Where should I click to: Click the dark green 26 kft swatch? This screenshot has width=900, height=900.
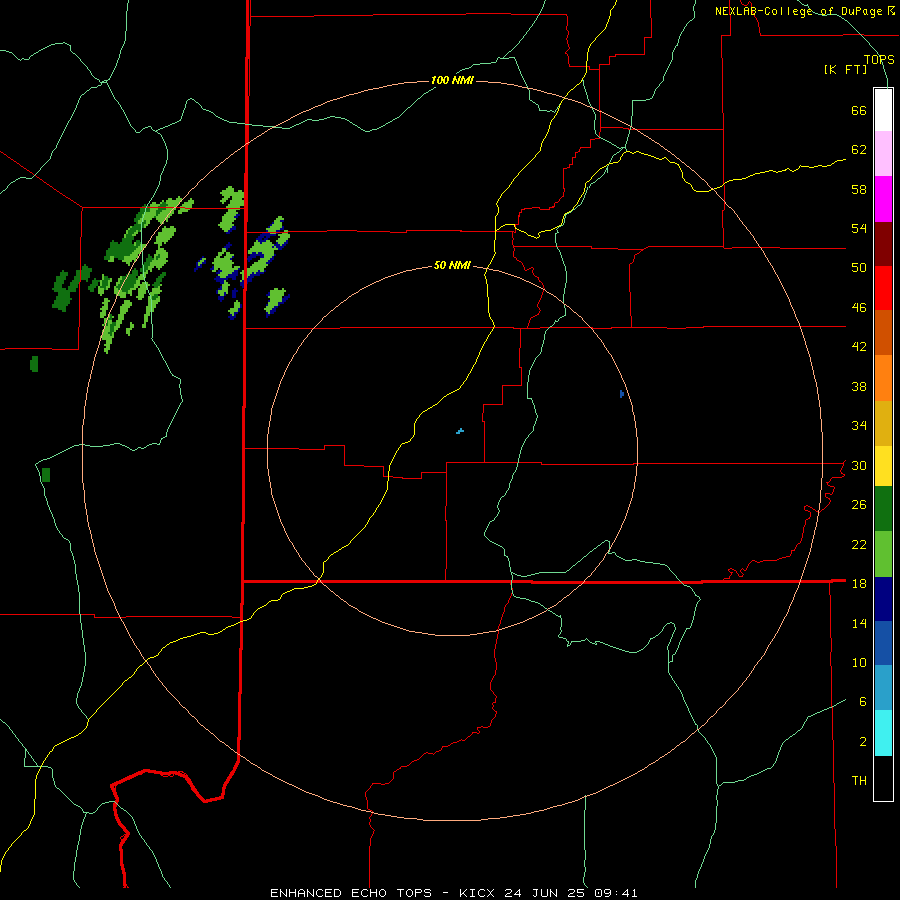point(883,509)
